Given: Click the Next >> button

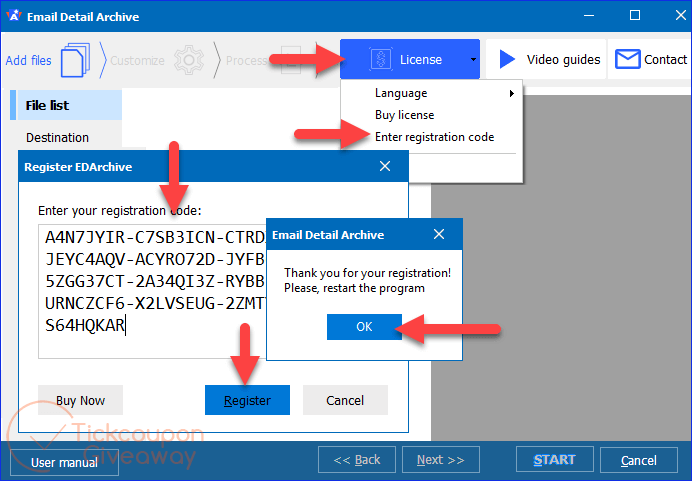Looking at the screenshot, I should coord(440,460).
